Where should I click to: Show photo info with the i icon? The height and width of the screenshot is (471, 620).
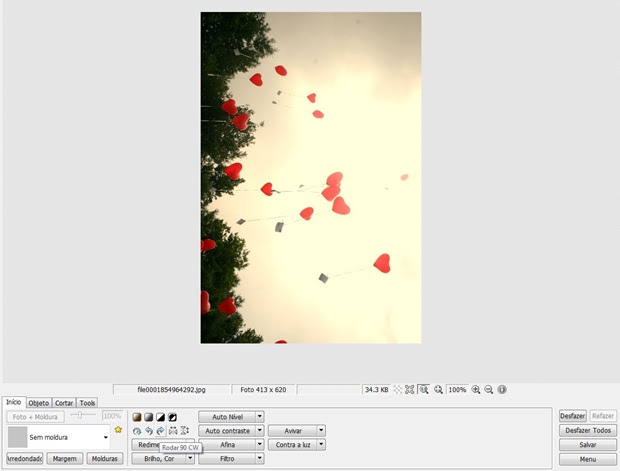click(502, 390)
